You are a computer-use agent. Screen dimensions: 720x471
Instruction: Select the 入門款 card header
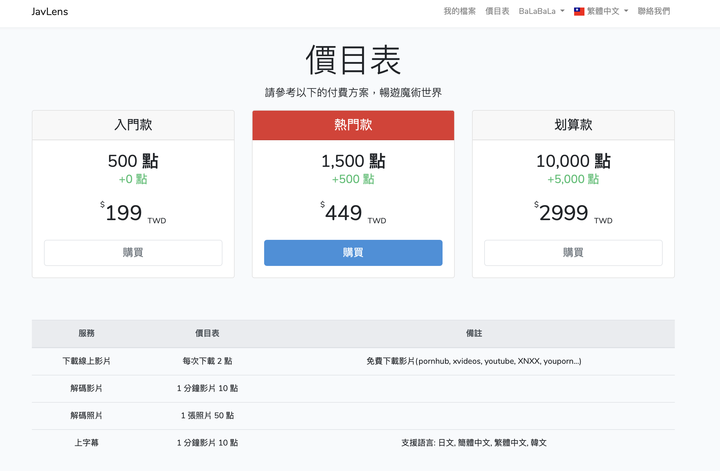coord(133,125)
